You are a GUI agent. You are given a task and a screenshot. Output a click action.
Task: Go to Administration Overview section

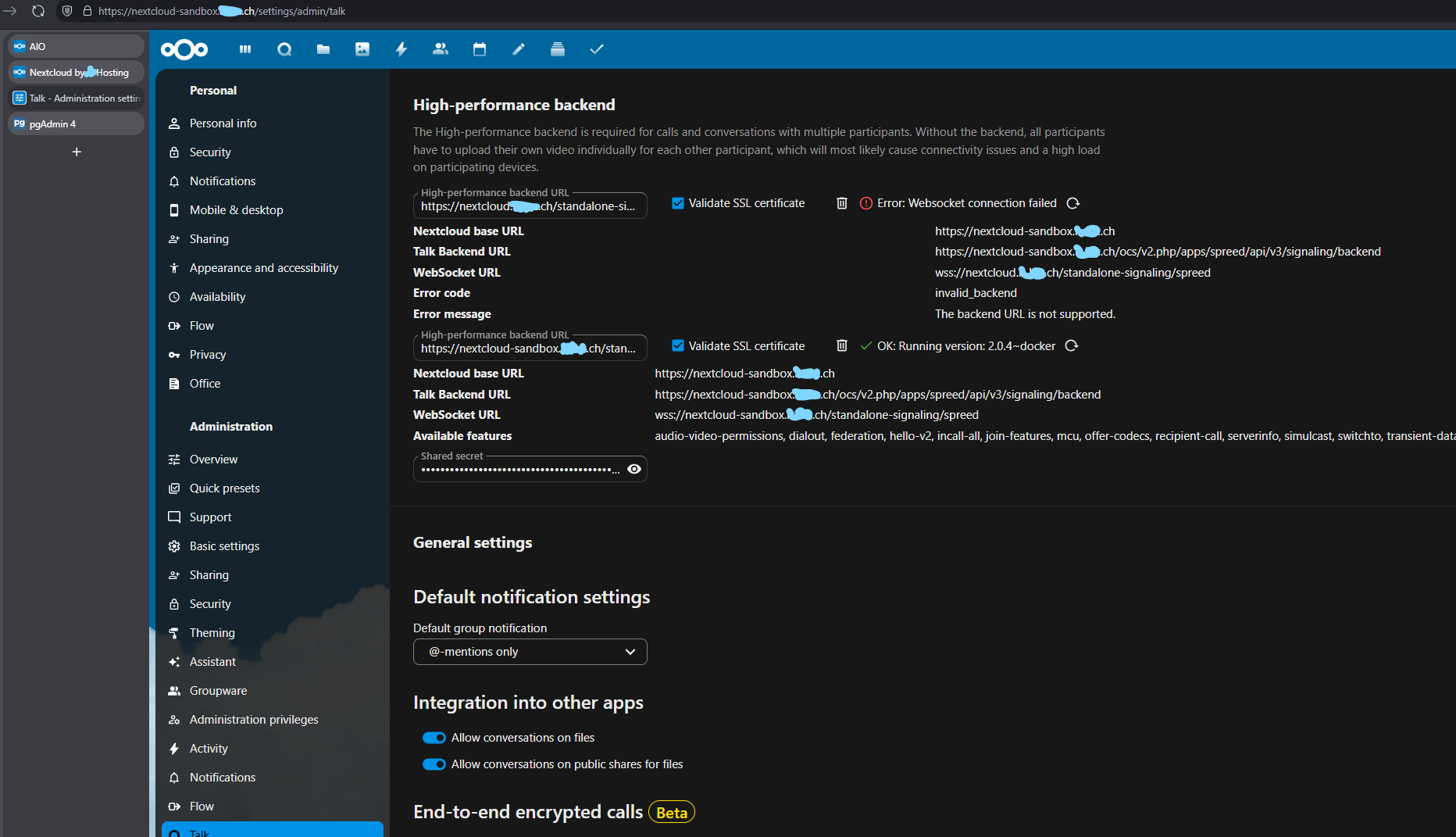pos(213,460)
